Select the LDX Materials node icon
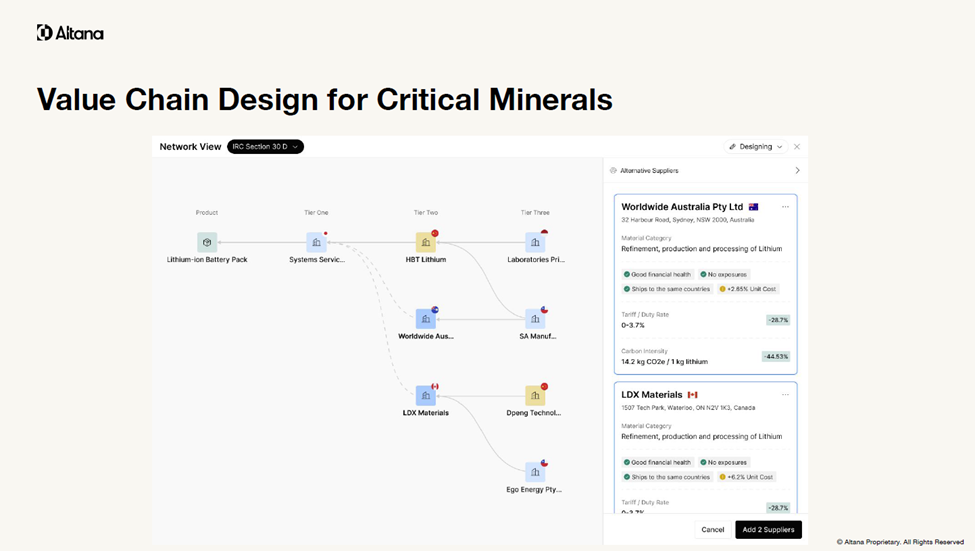975x551 pixels. pos(425,396)
